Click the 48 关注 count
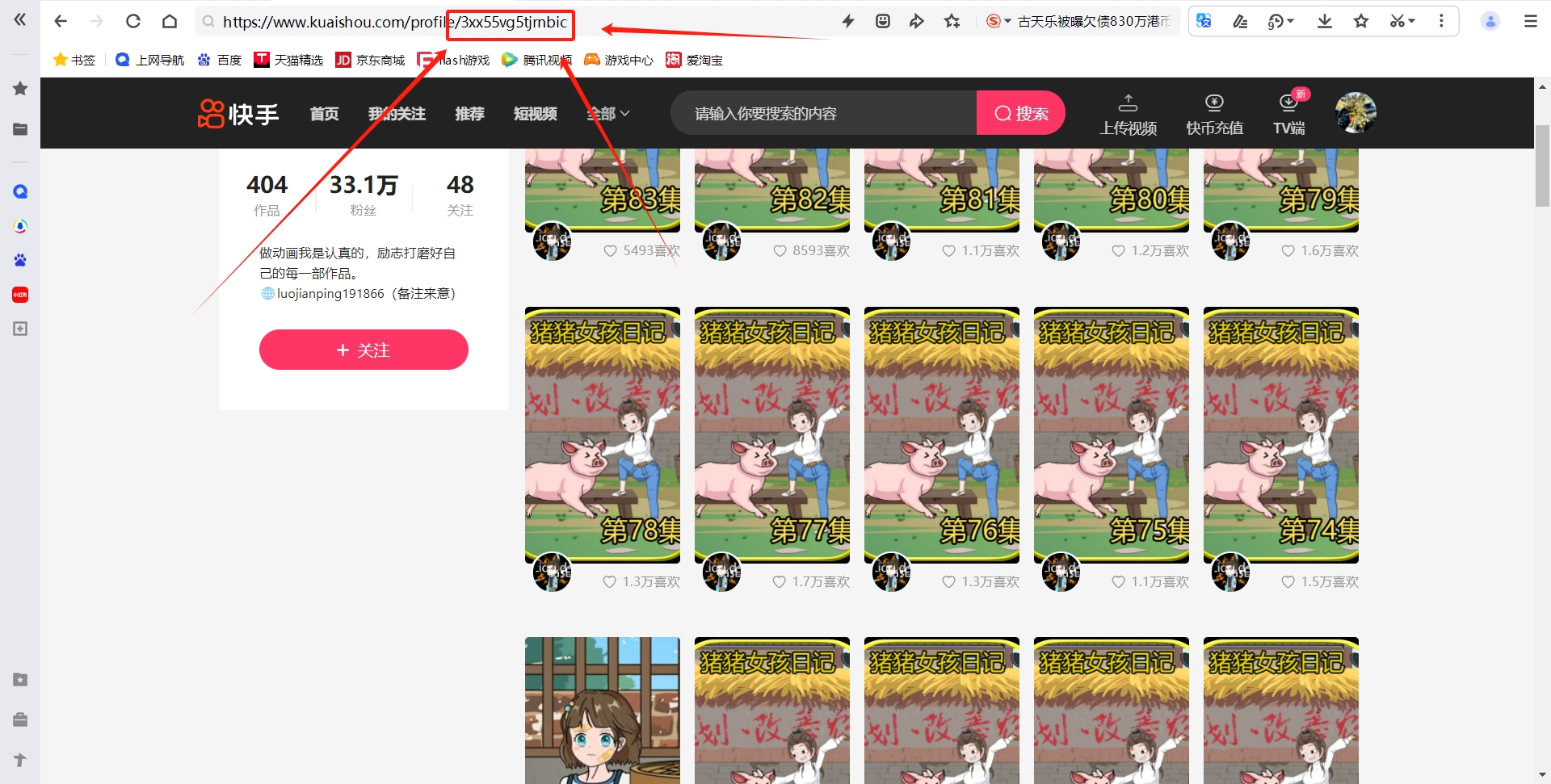 (x=460, y=195)
